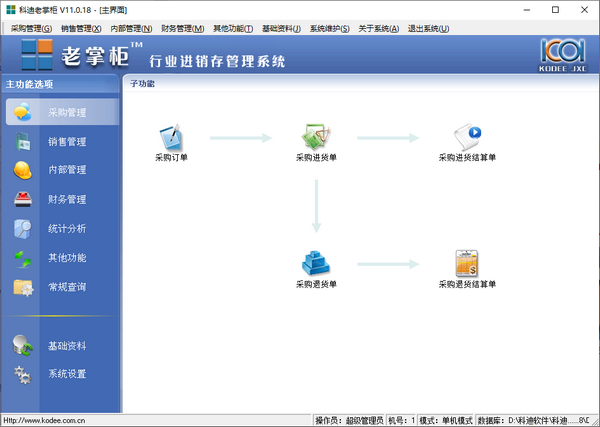
Task: Click 模式: 单机模式 in status bar
Action: pos(446,420)
